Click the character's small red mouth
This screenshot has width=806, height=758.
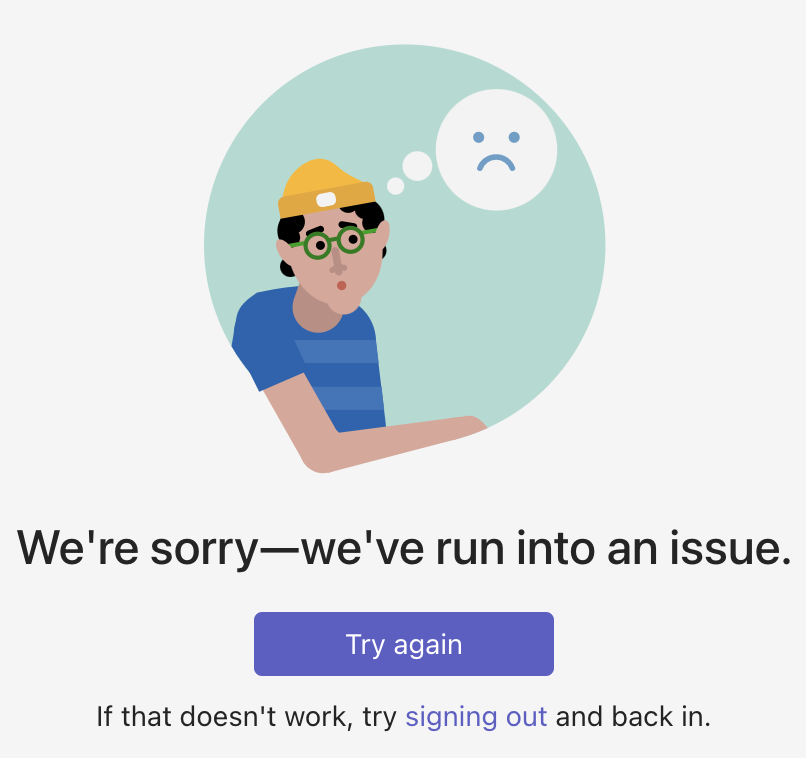(341, 285)
